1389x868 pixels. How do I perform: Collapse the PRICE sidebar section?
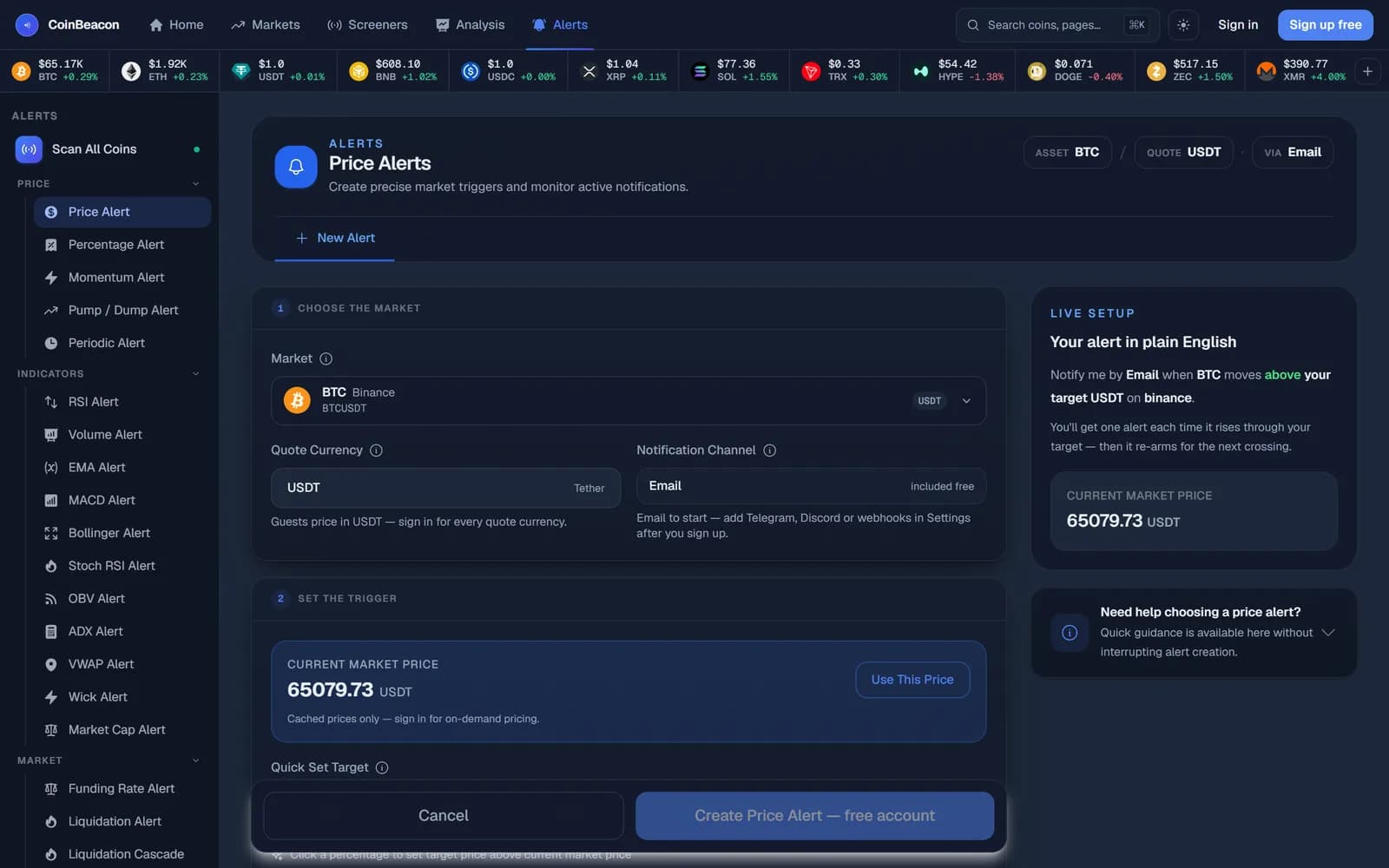click(195, 184)
